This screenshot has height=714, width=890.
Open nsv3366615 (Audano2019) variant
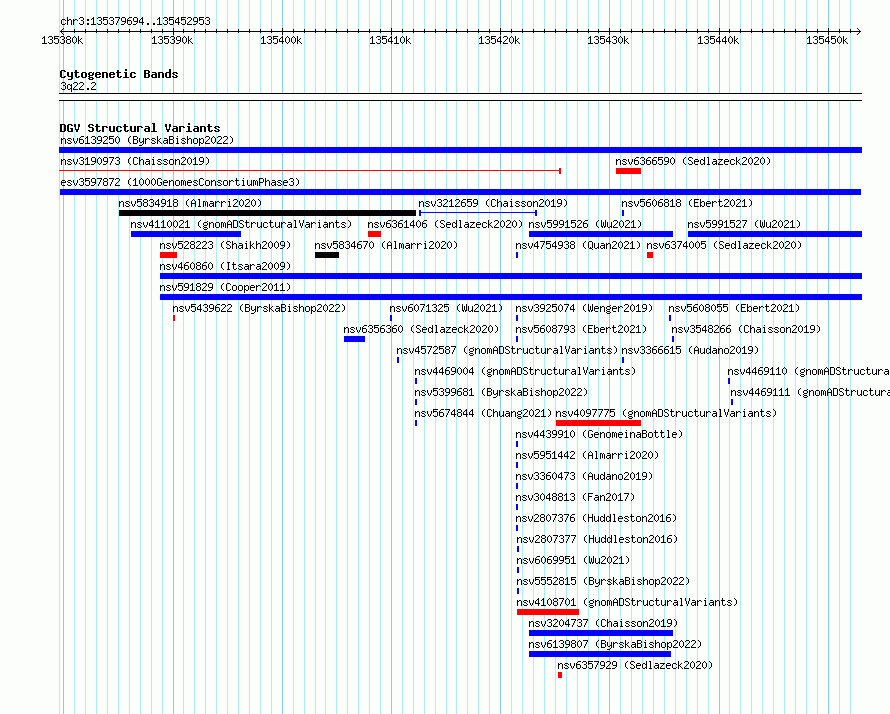[x=690, y=350]
